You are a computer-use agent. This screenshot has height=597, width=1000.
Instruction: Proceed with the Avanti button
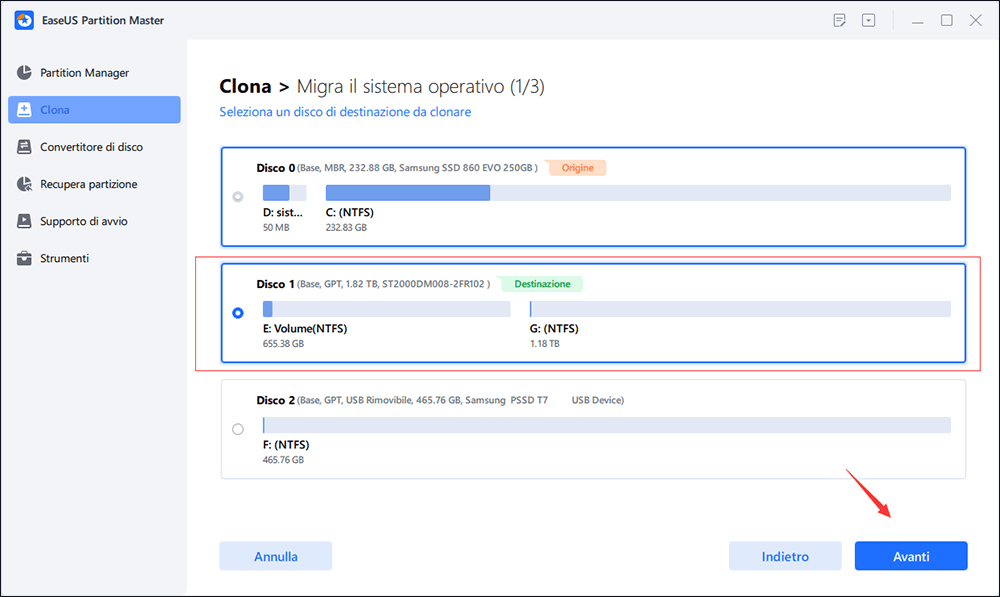click(x=911, y=556)
